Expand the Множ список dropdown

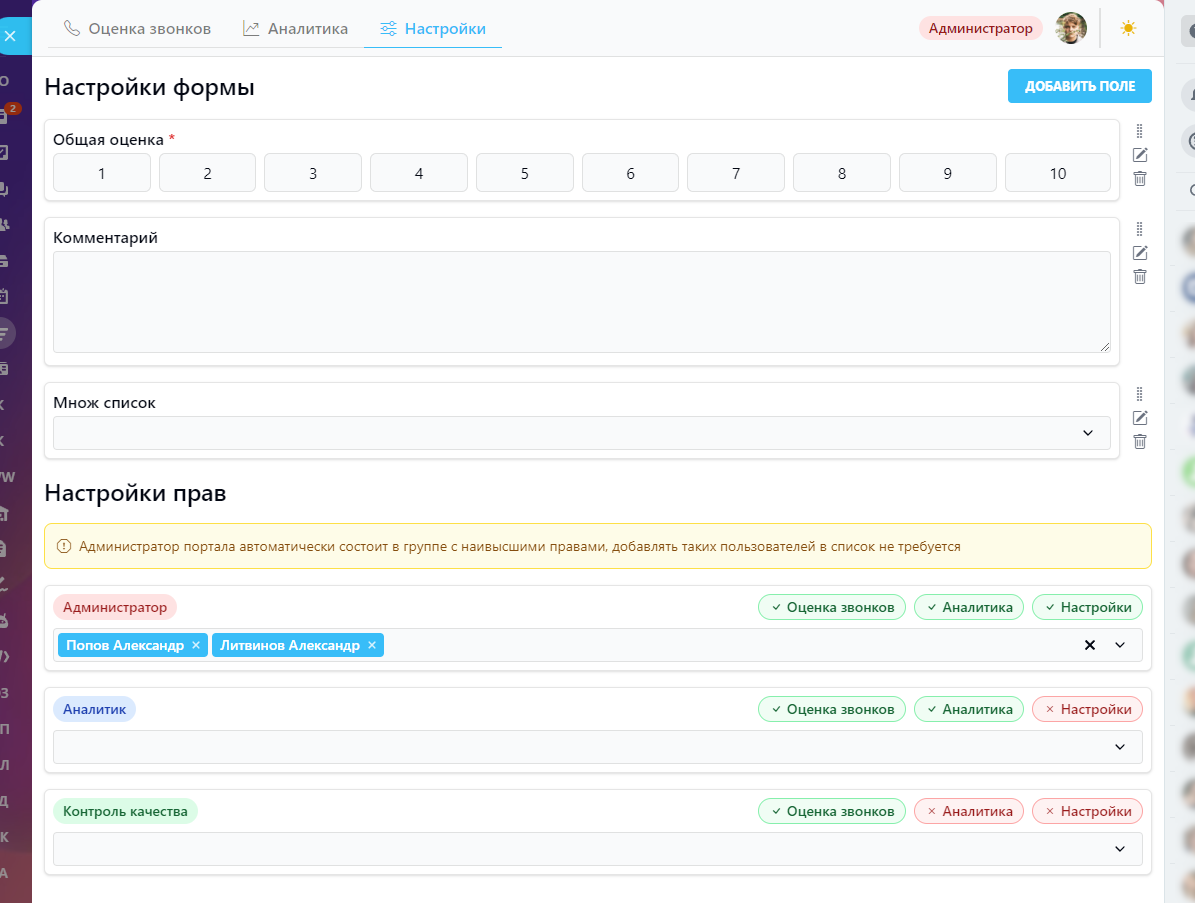click(1088, 433)
